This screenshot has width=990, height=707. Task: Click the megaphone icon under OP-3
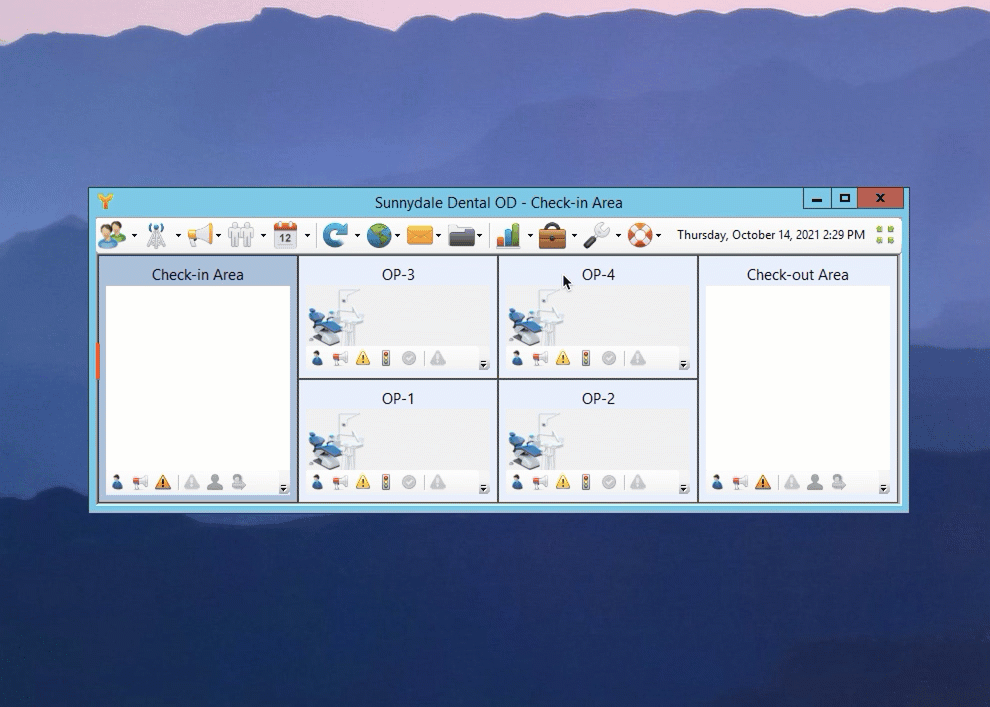click(340, 359)
